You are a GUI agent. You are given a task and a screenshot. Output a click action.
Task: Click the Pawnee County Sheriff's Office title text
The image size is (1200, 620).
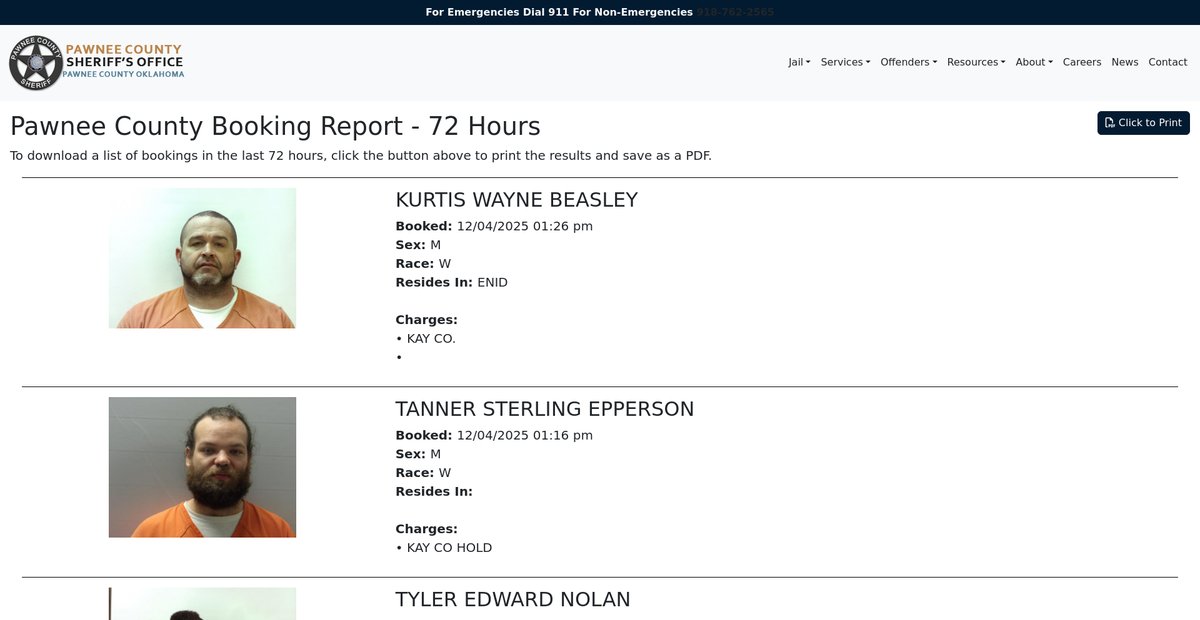(x=125, y=61)
